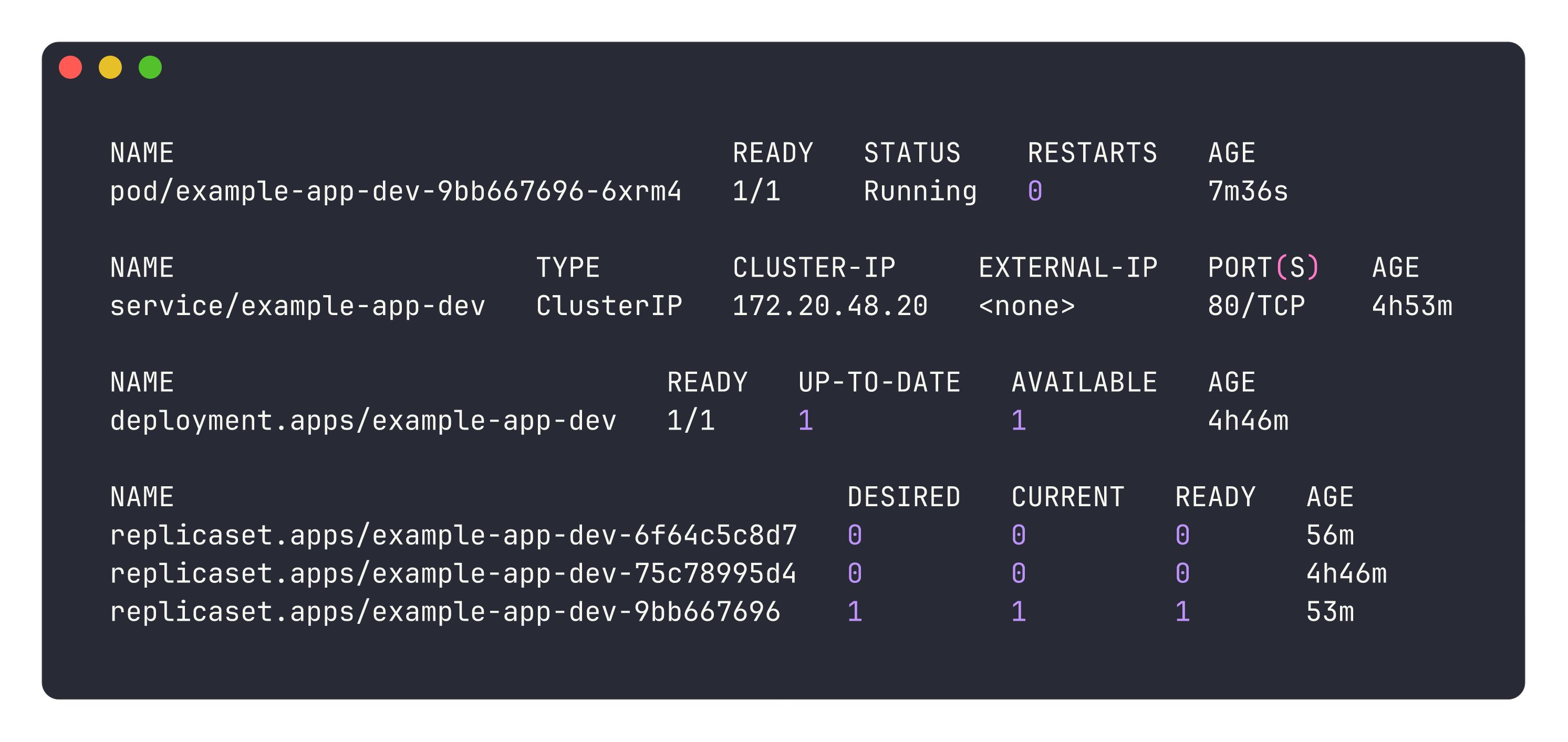1568x742 pixels.
Task: Click the AVAILABLE value 1
Action: [x=1019, y=421]
